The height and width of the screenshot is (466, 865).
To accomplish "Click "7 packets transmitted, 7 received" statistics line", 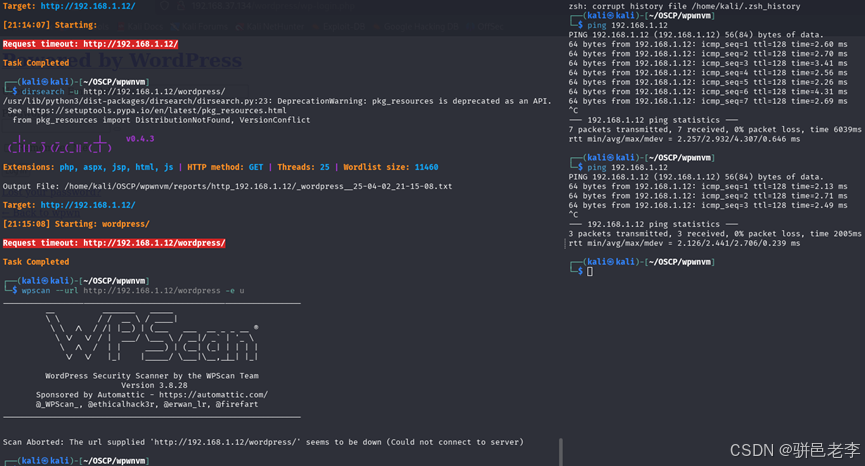I will [715, 130].
